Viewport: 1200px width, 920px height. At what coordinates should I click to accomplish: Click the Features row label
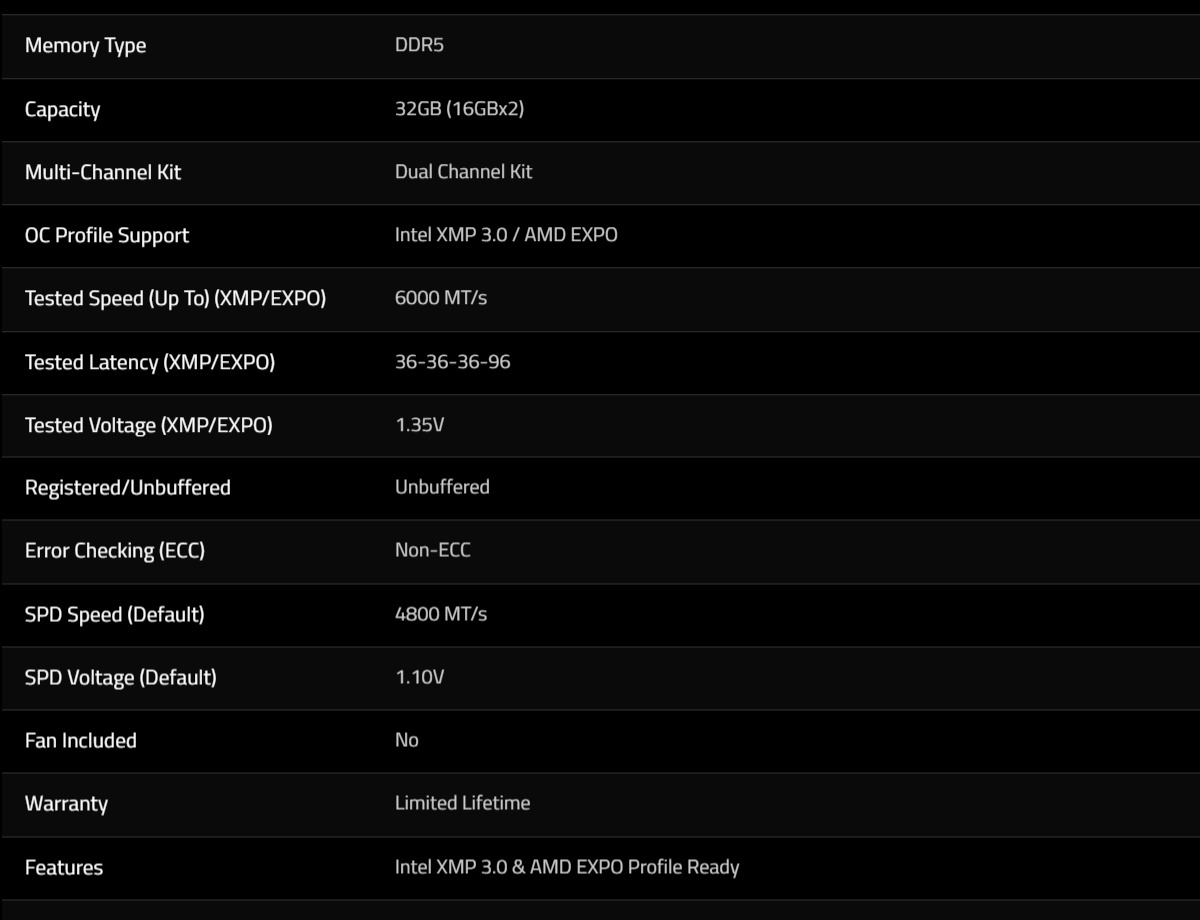click(64, 868)
